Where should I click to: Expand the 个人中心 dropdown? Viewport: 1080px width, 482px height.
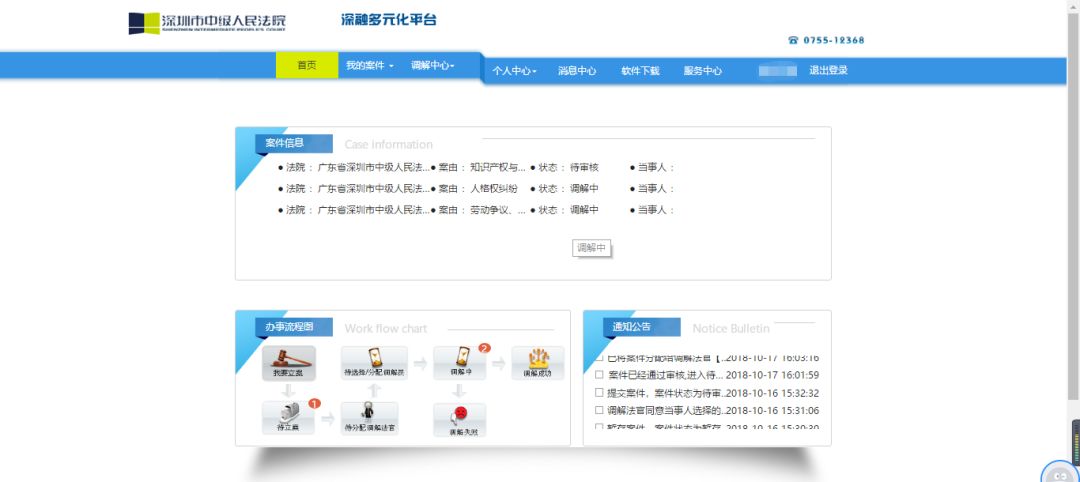pos(514,71)
